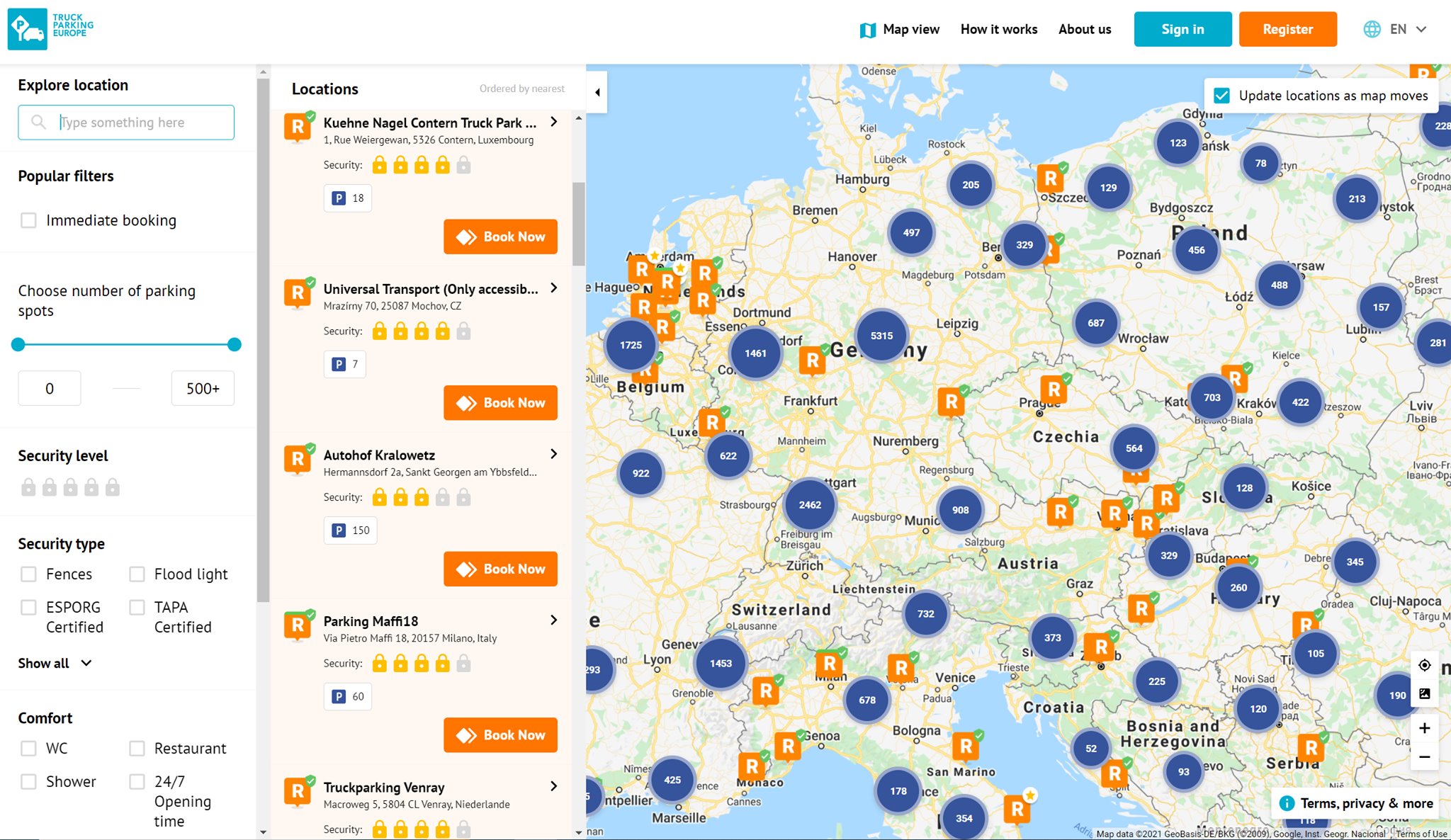The height and width of the screenshot is (840, 1451).
Task: Collapse the locations panel arrow
Action: 597,92
